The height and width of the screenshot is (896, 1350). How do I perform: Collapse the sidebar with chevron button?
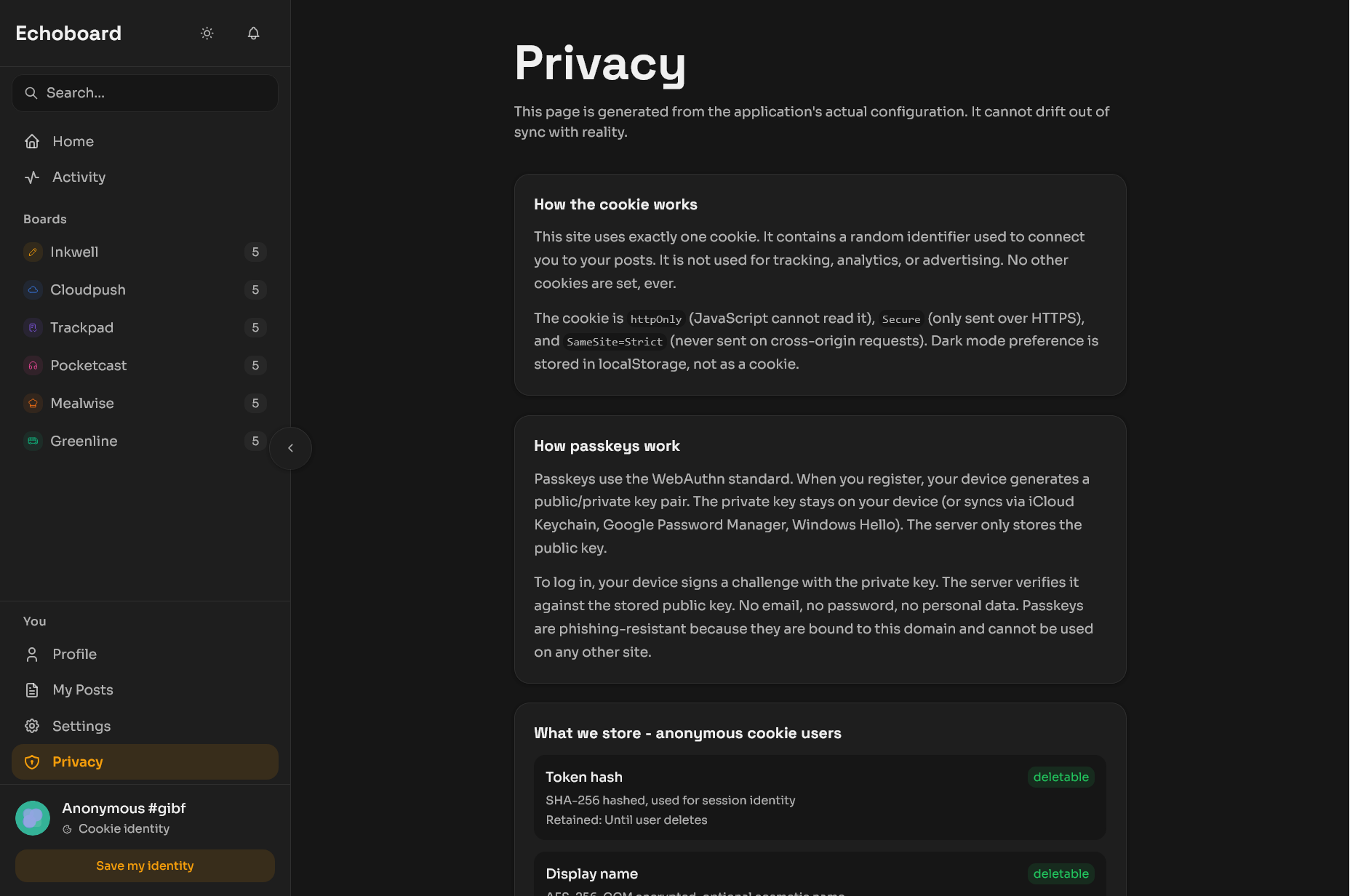pyautogui.click(x=290, y=448)
